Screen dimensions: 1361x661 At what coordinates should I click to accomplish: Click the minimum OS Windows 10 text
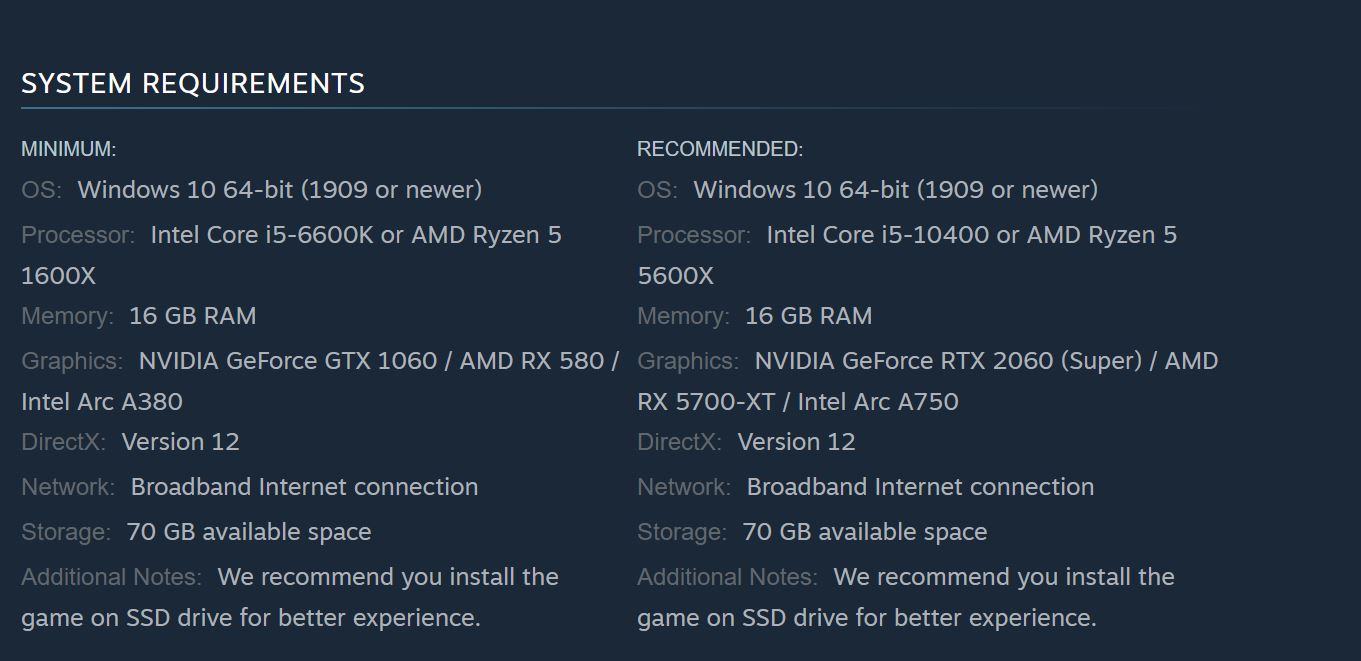pos(280,190)
